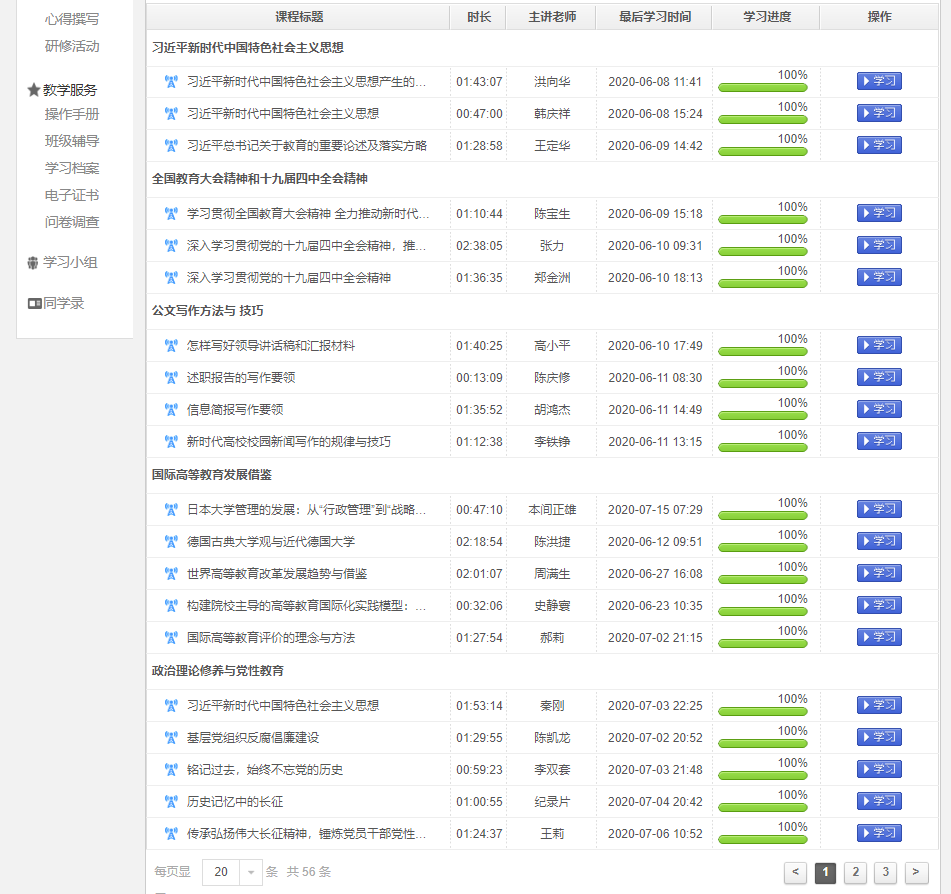The width and height of the screenshot is (951, 894).
Task: Select 问卷调查 from the sidebar
Action: (x=72, y=222)
